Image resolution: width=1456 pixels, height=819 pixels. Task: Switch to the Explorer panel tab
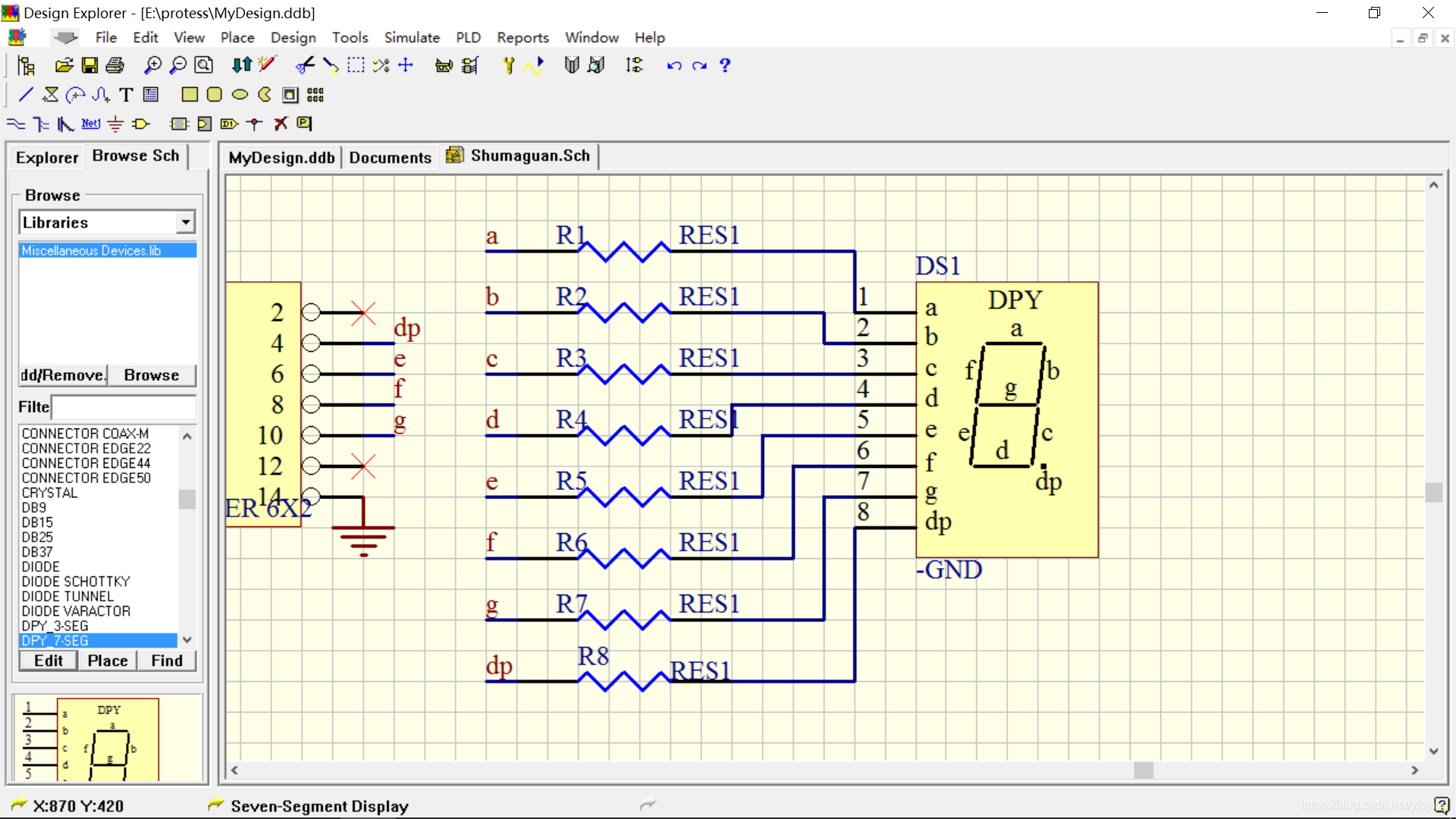[47, 157]
